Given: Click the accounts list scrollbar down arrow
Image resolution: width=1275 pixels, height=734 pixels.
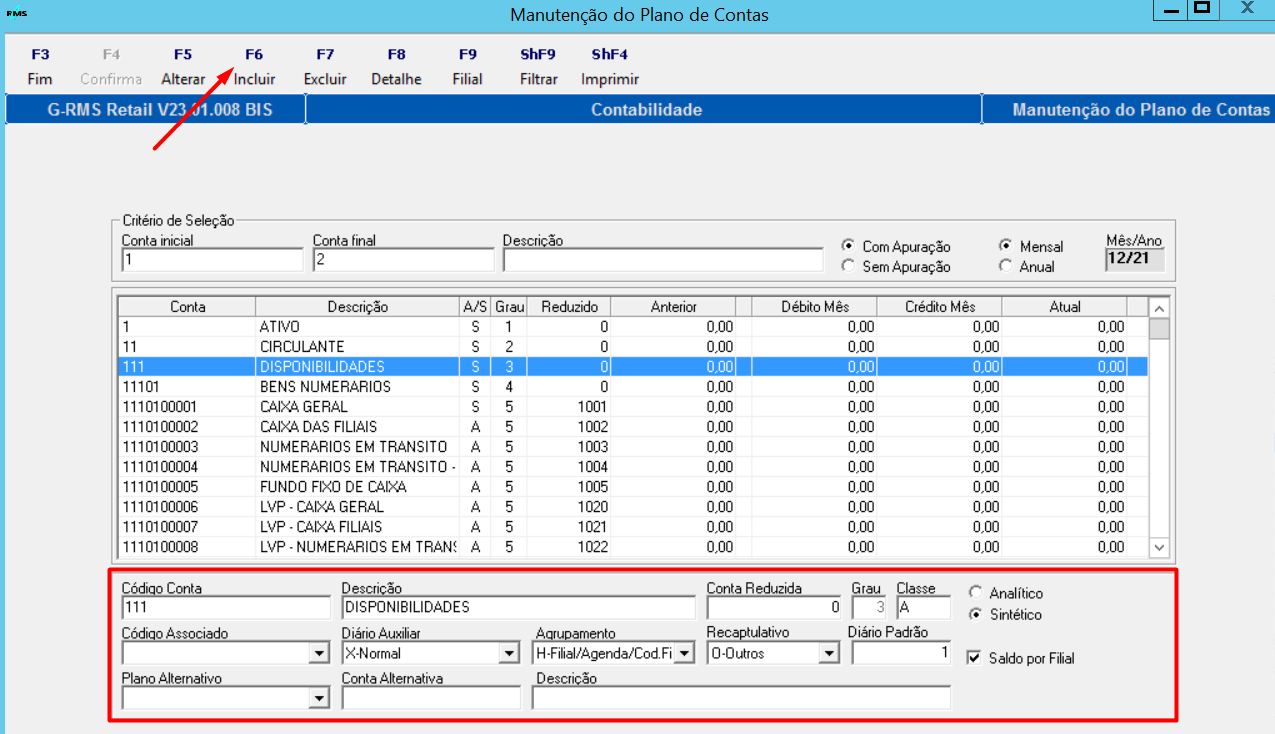Looking at the screenshot, I should (1159, 547).
